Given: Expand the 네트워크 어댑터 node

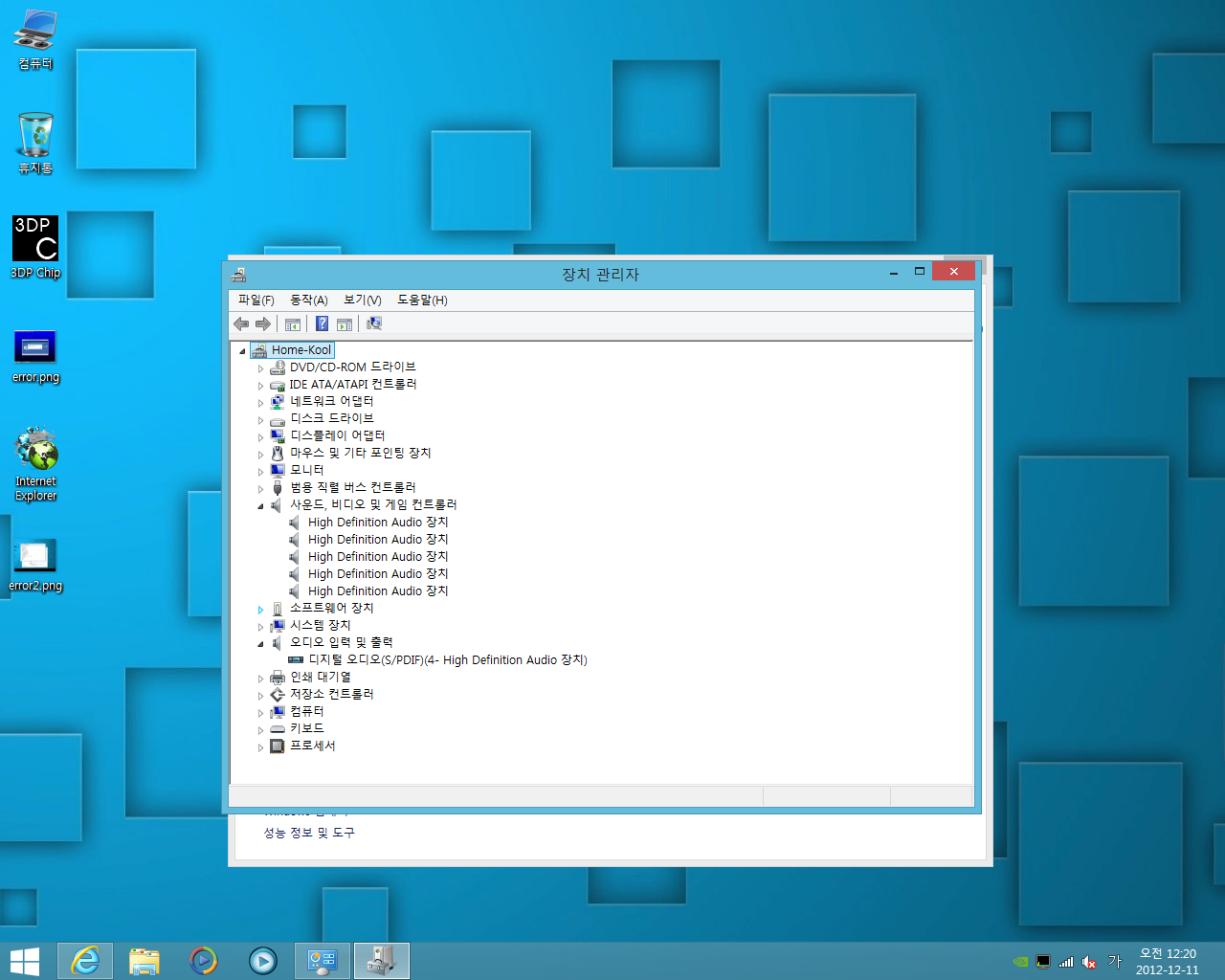Looking at the screenshot, I should click(x=260, y=403).
